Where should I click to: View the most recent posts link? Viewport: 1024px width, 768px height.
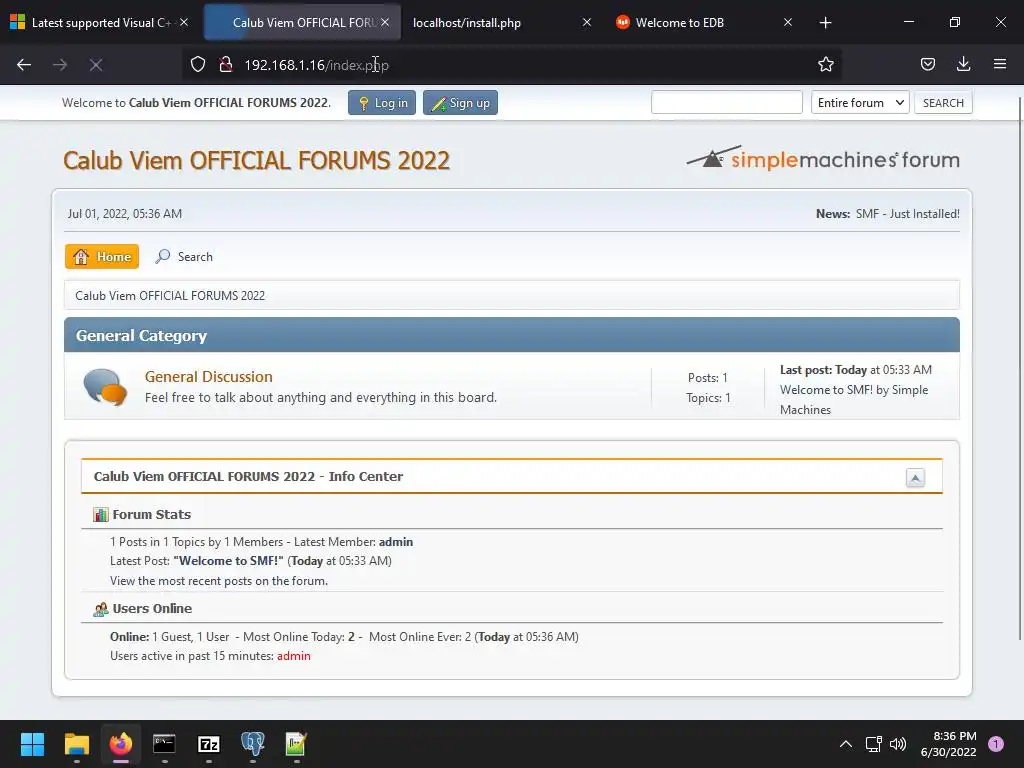coord(219,581)
